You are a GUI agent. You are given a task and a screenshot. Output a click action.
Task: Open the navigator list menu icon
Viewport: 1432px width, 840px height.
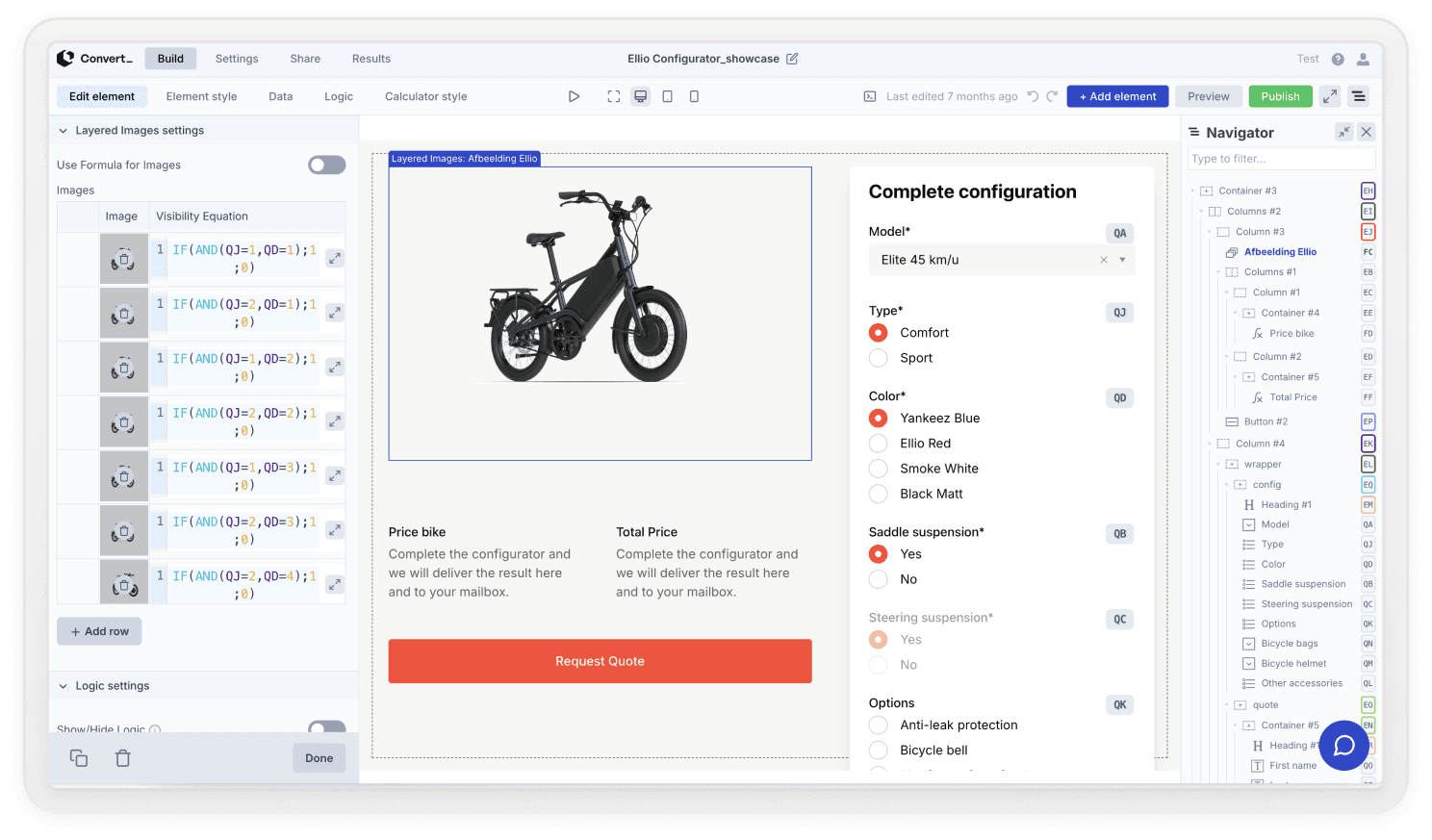pyautogui.click(x=1358, y=96)
